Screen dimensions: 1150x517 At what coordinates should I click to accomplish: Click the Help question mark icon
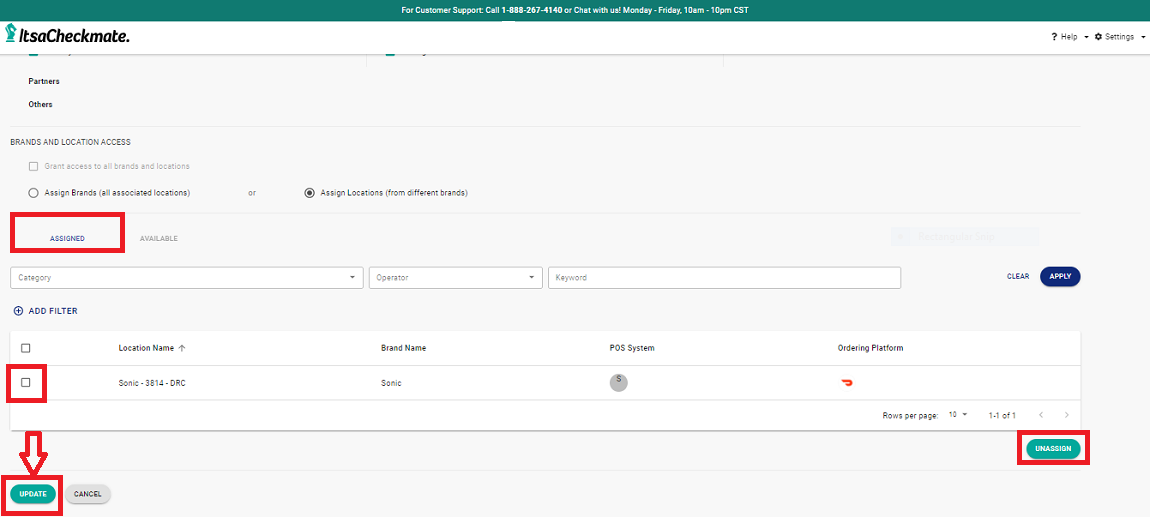(1054, 37)
